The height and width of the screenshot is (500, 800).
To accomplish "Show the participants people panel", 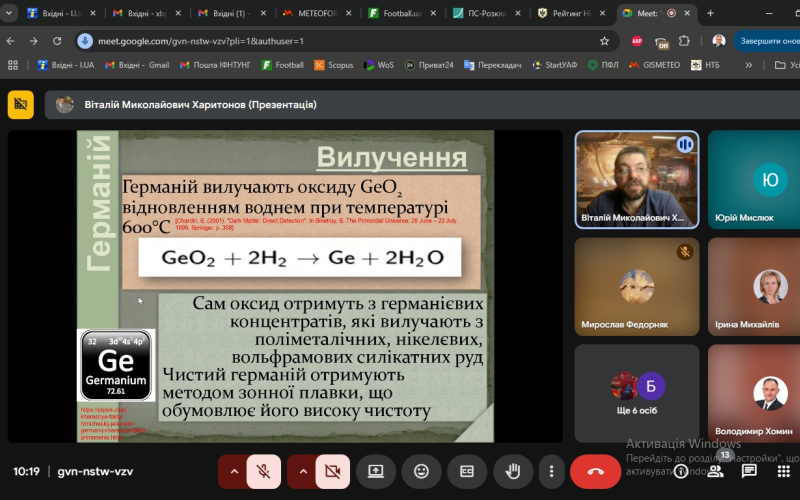I will coord(715,471).
